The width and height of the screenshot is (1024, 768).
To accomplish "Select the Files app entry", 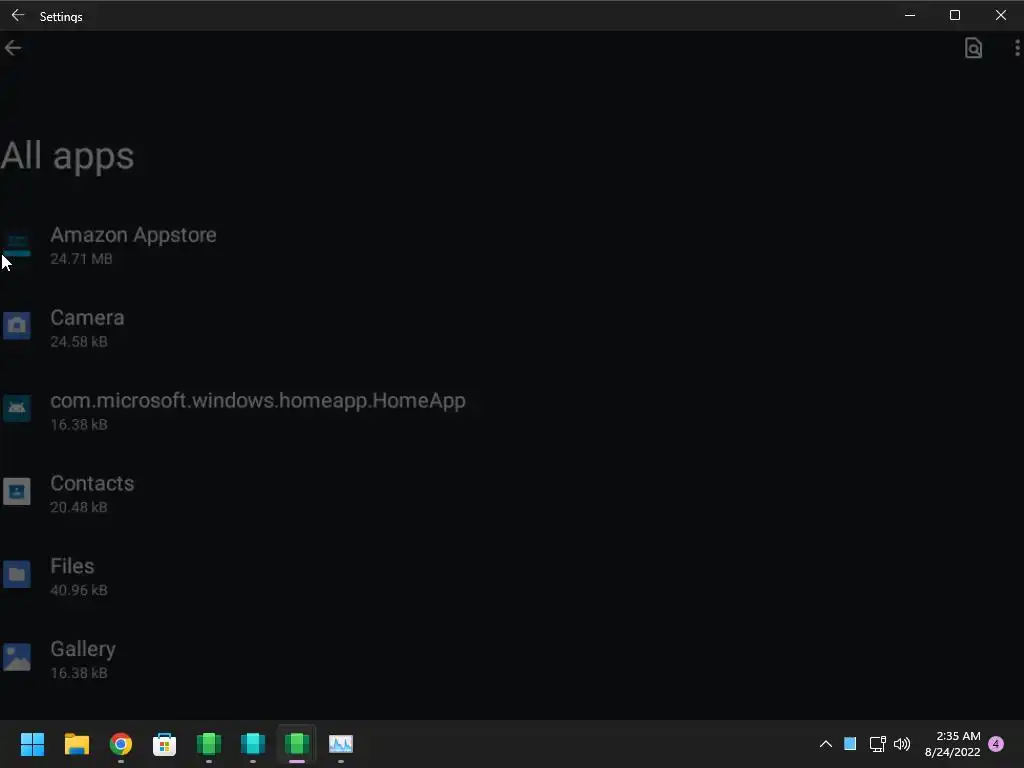I will 512,577.
